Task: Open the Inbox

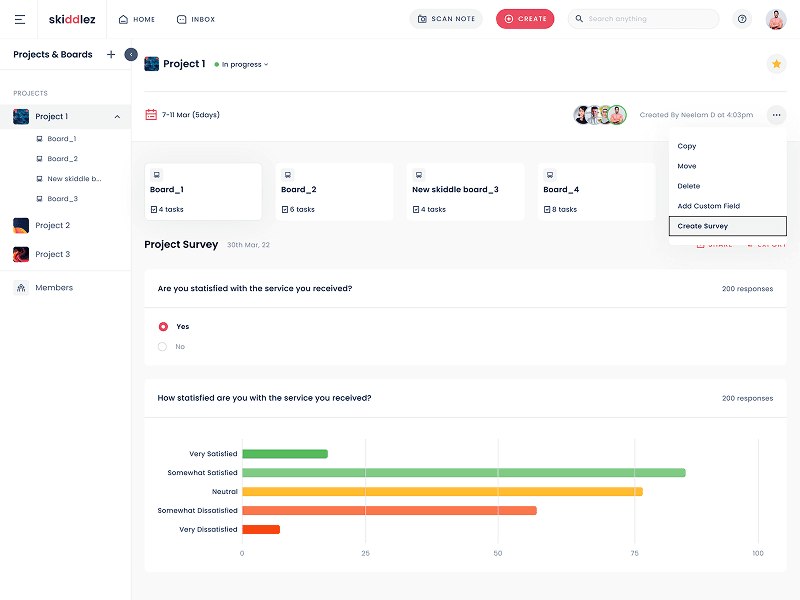Action: coord(196,19)
